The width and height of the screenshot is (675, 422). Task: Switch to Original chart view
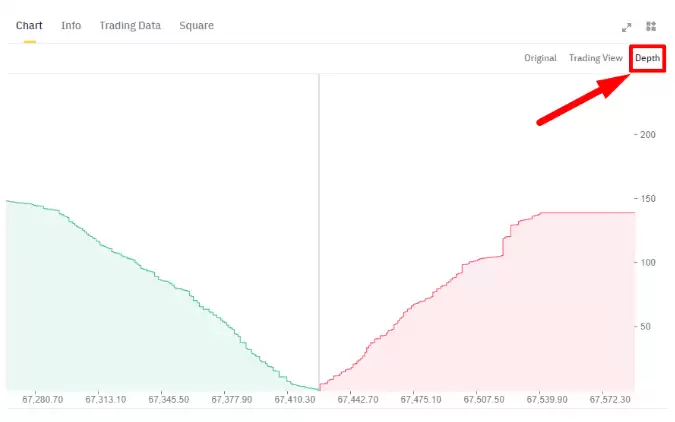540,58
